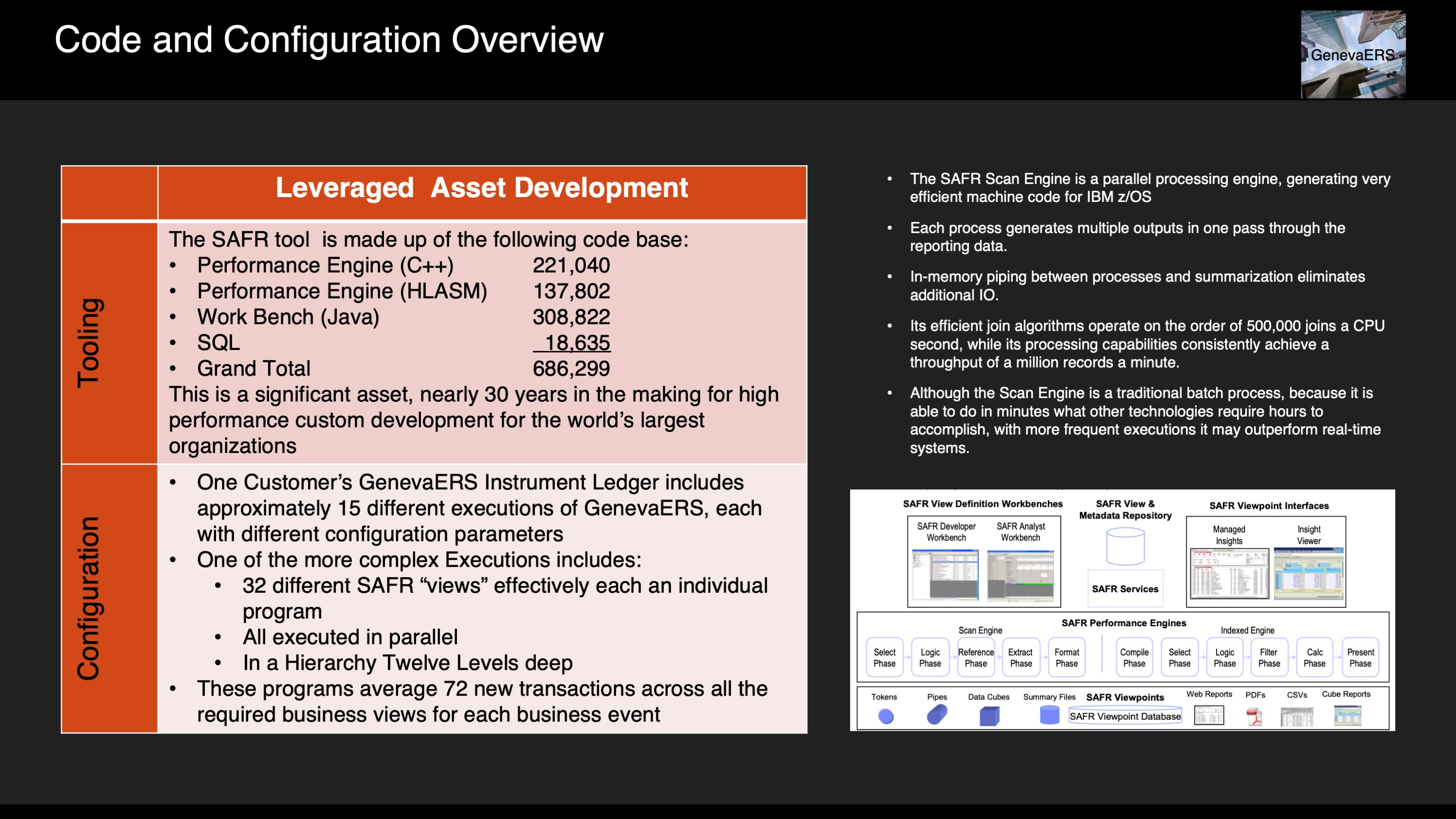Click the GenevaERS logo image
The image size is (1456, 819).
pos(1353,54)
